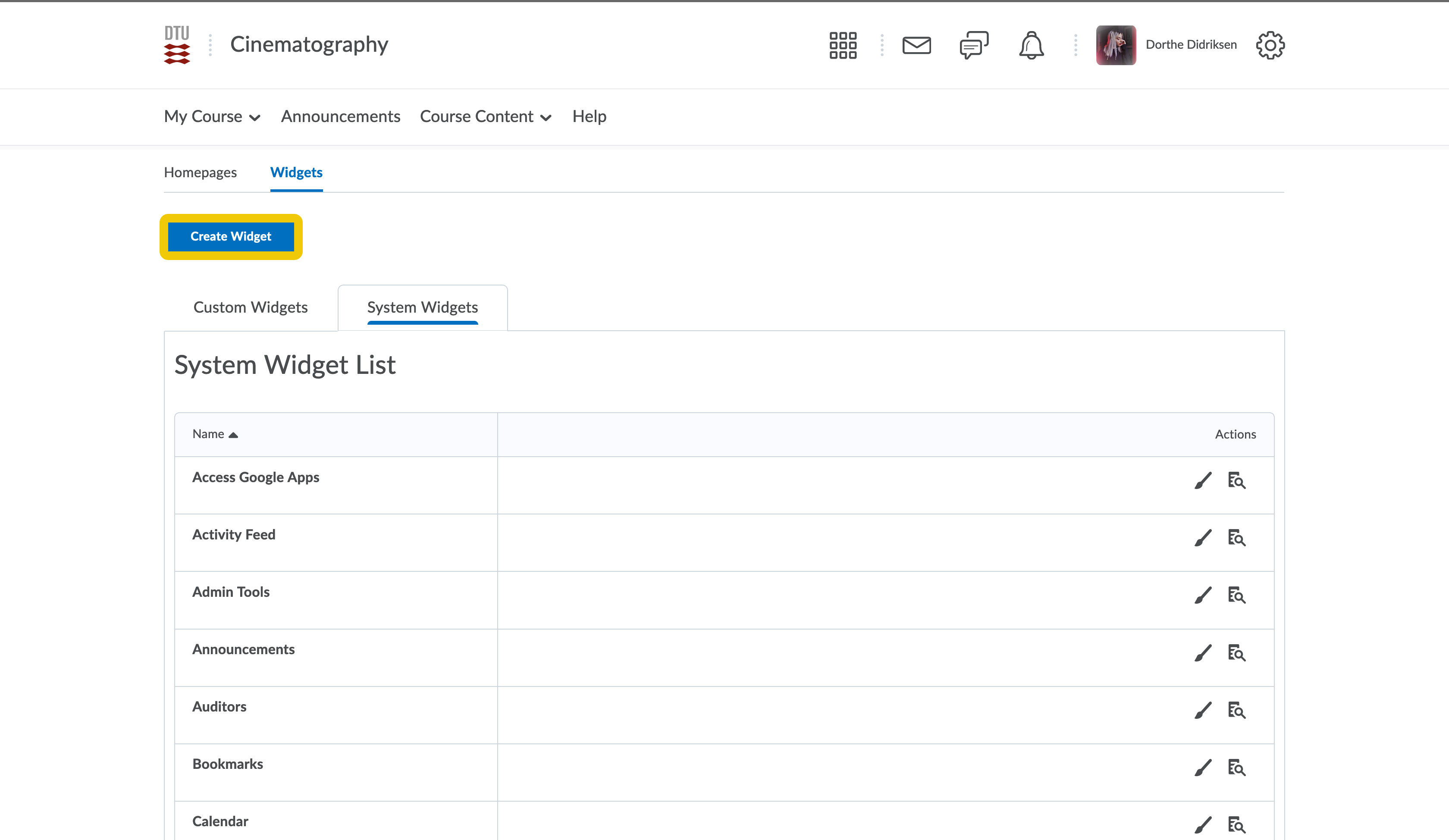Open the subscription alerts chat icon
Screen dimensions: 1449x840
974,45
